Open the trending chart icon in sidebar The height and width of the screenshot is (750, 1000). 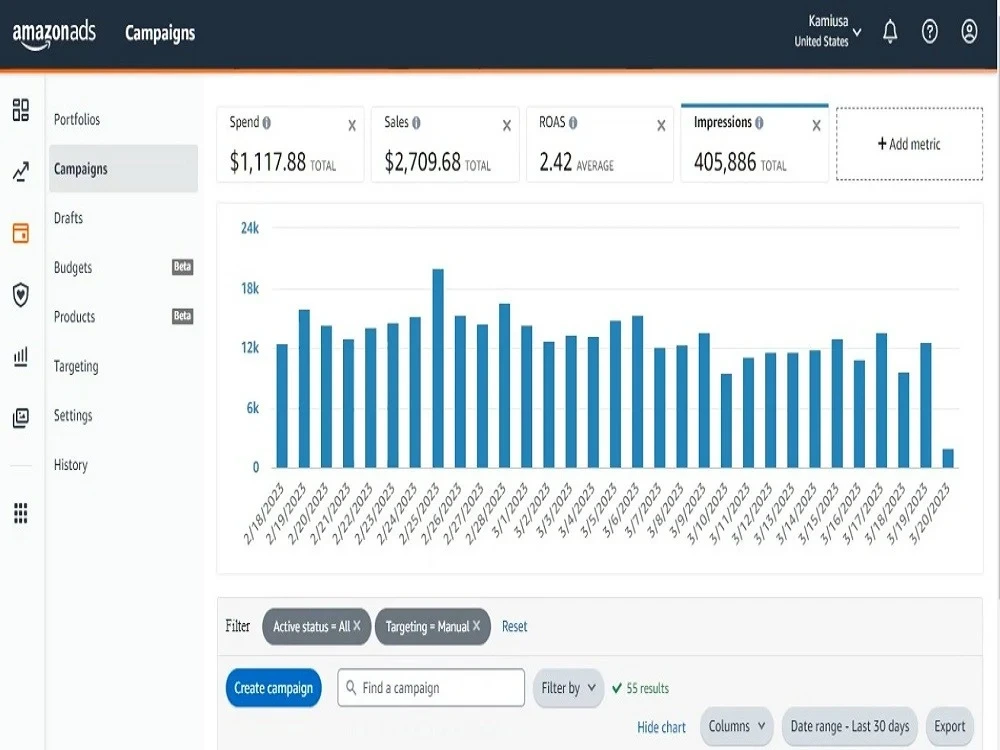pyautogui.click(x=20, y=172)
